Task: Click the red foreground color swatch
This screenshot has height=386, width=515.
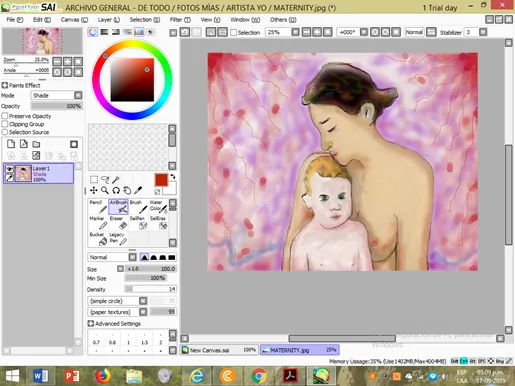Action: [x=161, y=180]
